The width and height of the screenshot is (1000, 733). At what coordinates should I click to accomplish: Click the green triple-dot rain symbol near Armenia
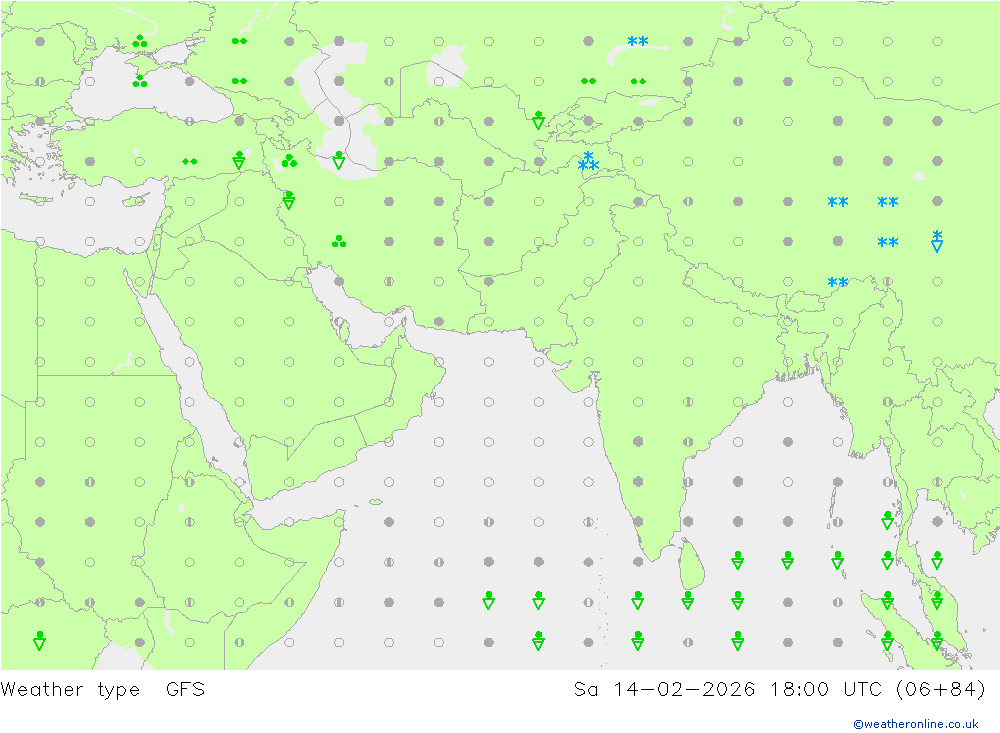pos(289,161)
